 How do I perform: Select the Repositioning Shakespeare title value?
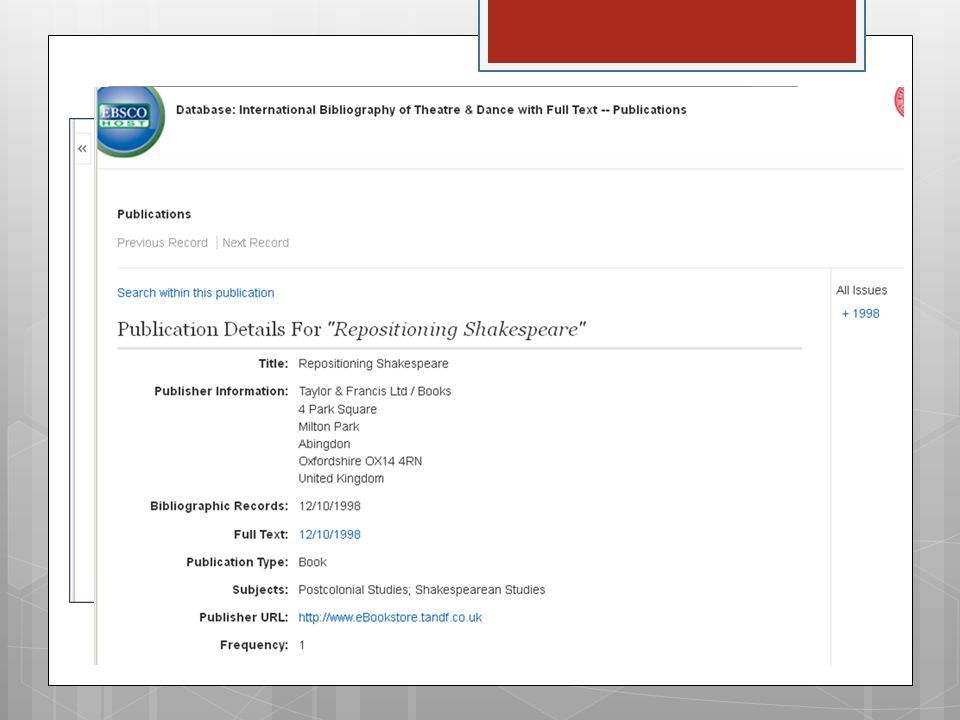pyautogui.click(x=373, y=364)
